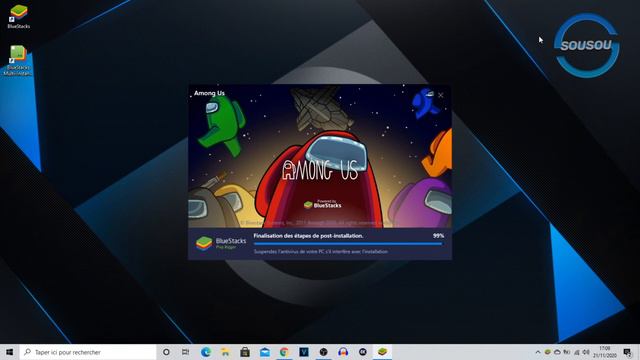Open the BlueStacks Multi-Instance desktop shortcut
The image size is (640, 360).
(18, 60)
